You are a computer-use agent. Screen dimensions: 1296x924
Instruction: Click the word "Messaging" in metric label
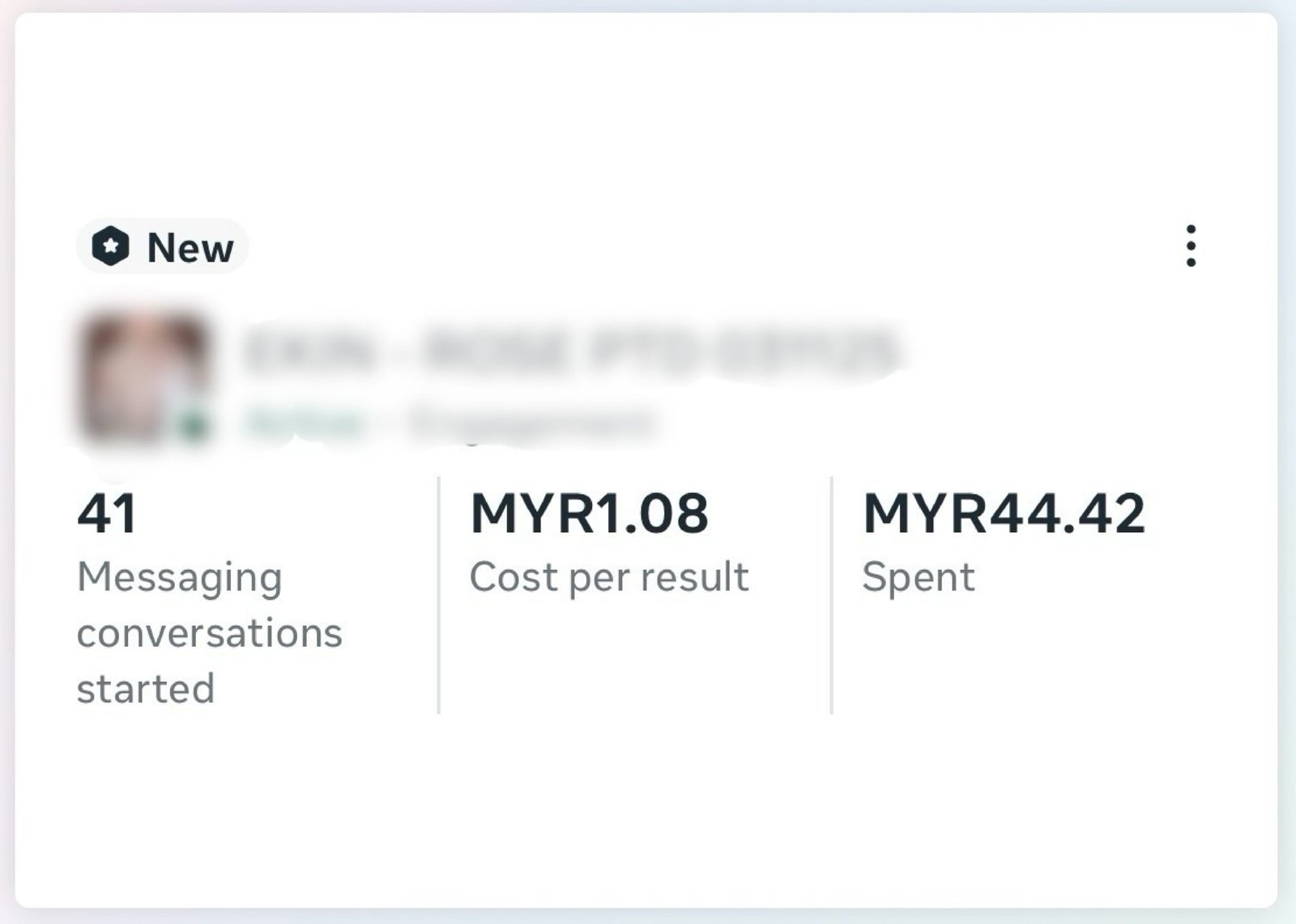click(x=179, y=578)
